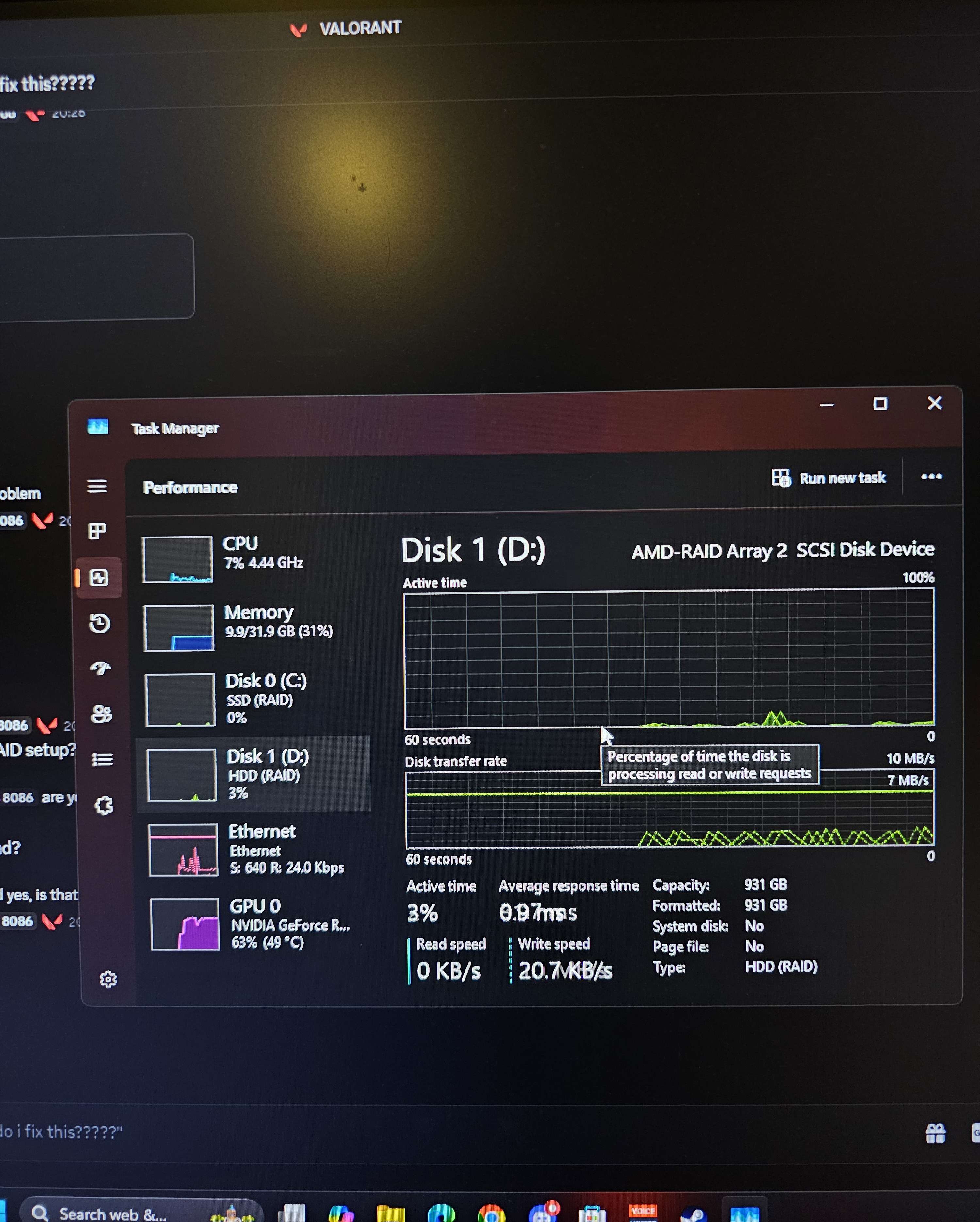Open Steam from the taskbar
980x1222 pixels.
693,1214
